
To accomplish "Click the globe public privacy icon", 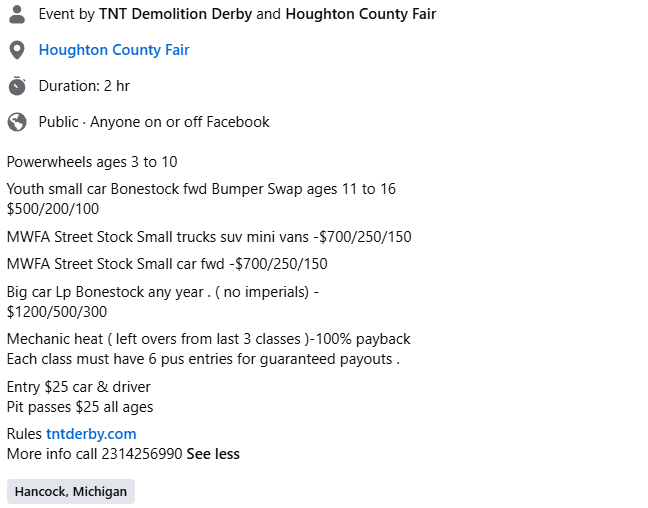I will (17, 122).
